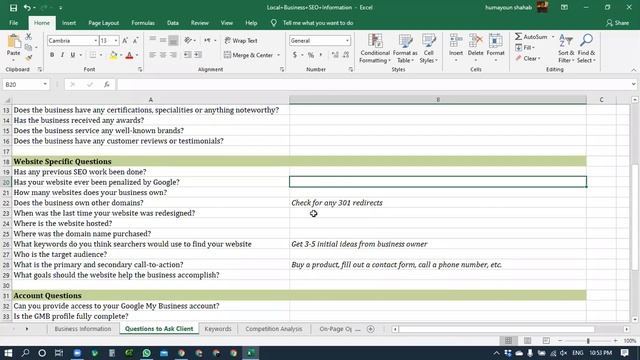
Task: Open Format as Table gallery
Action: [x=405, y=48]
